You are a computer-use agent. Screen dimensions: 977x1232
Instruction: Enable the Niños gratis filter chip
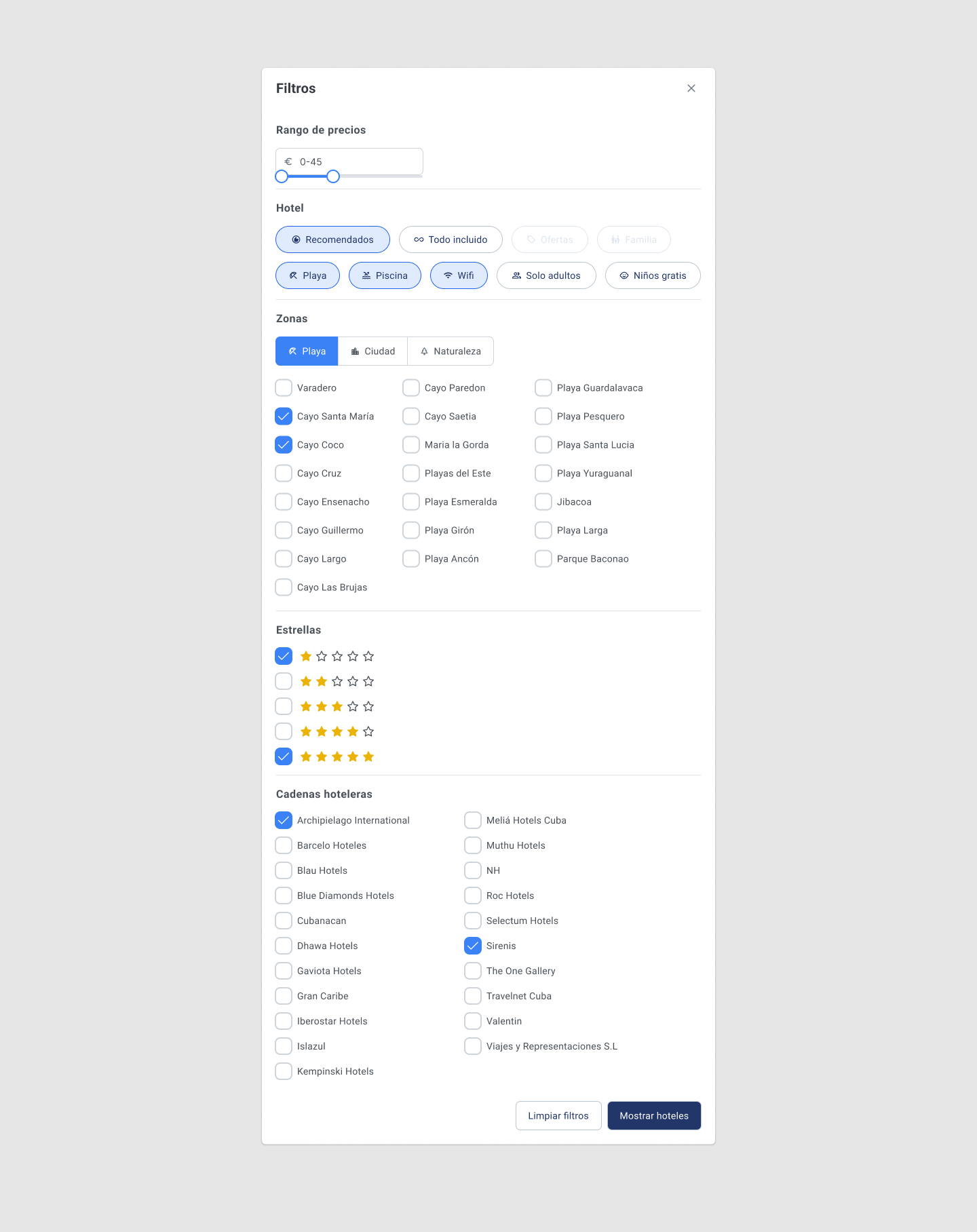pos(653,275)
